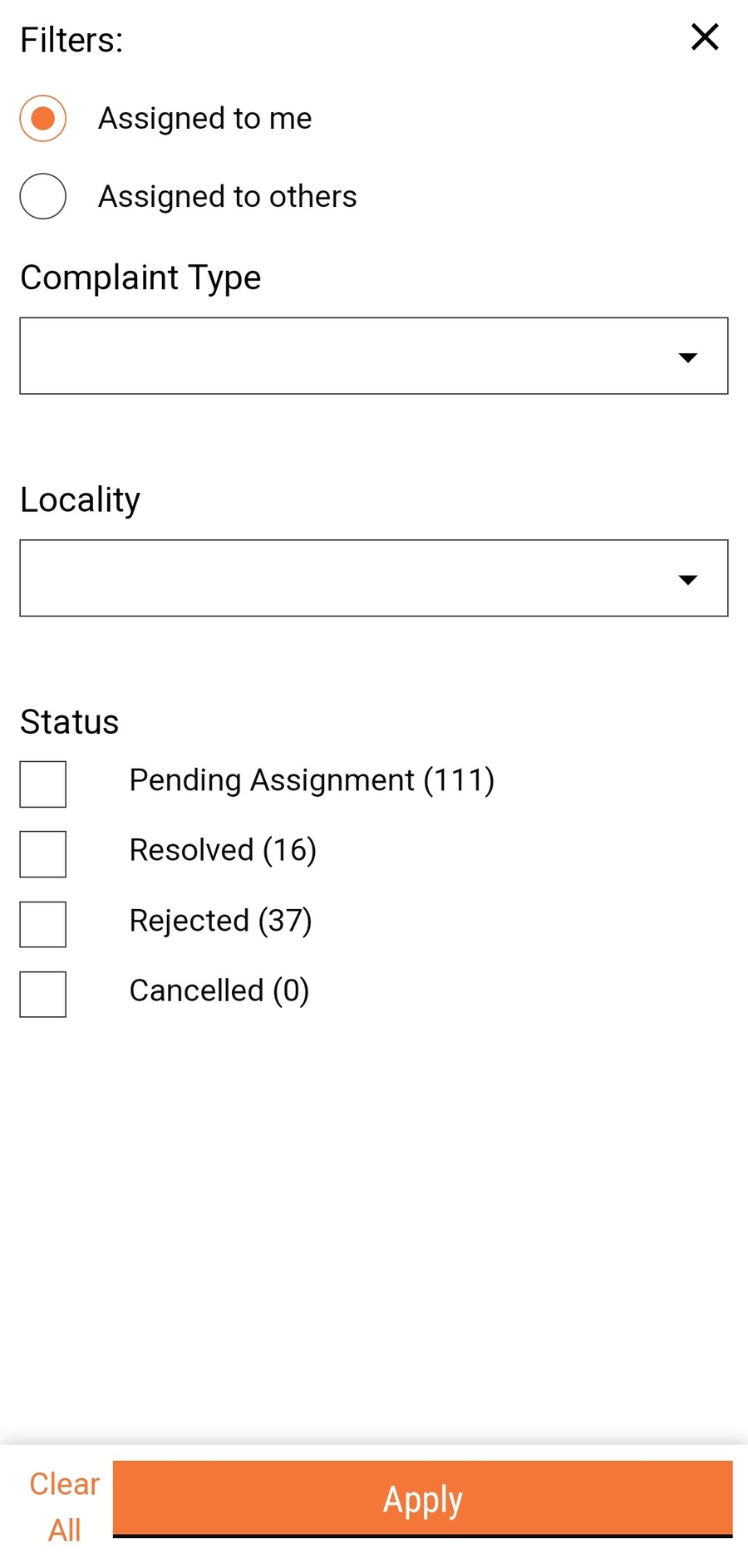Click the Locality dropdown arrow icon

687,579
